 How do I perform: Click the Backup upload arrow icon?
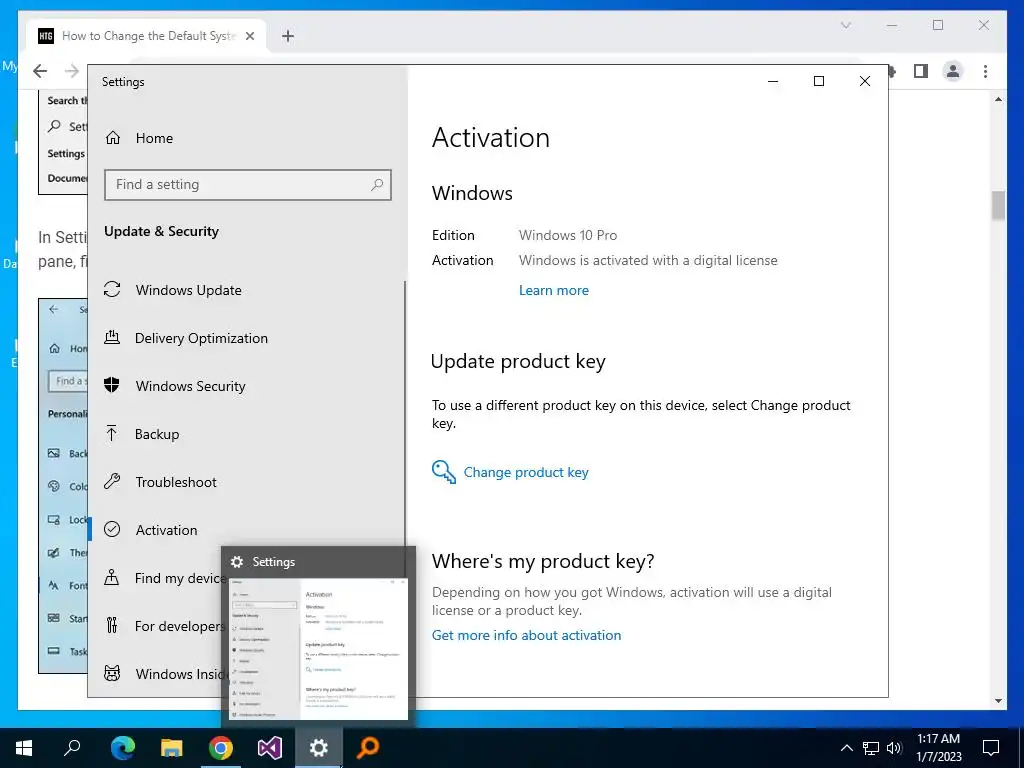pos(112,433)
